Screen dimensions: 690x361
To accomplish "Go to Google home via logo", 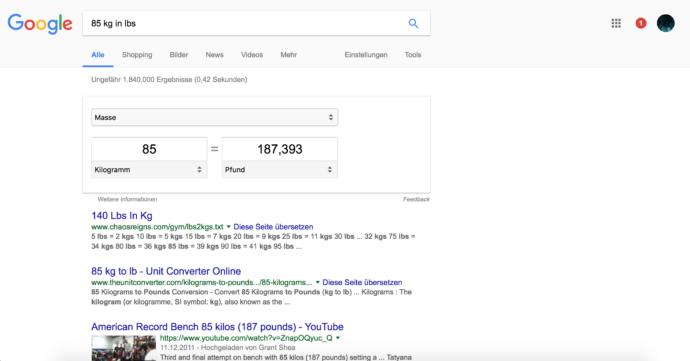I will (x=40, y=23).
